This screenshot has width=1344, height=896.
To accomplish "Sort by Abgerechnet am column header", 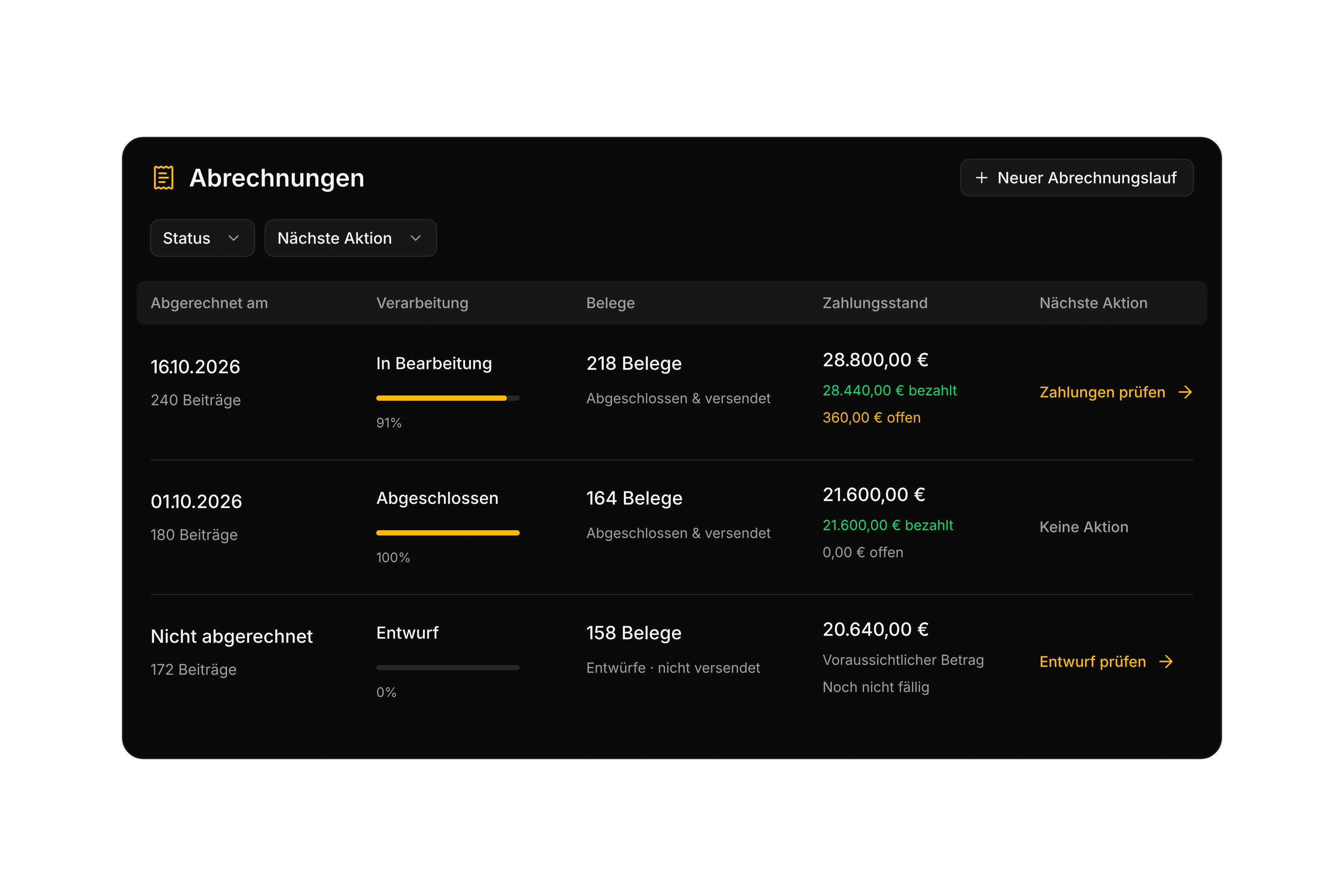I will point(209,303).
